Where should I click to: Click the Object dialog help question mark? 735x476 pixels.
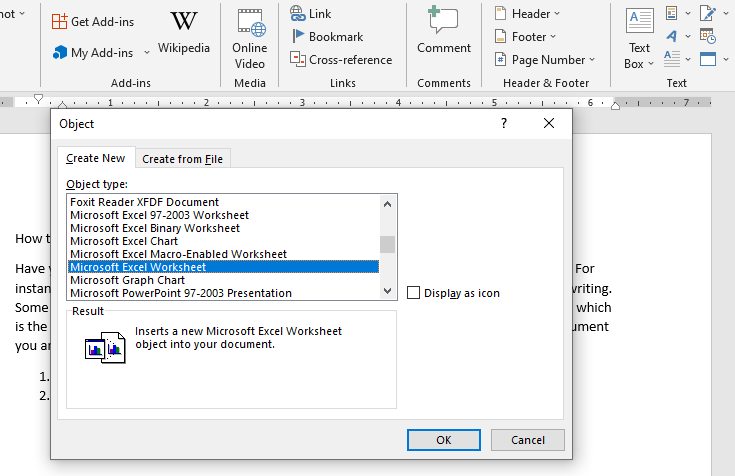pyautogui.click(x=503, y=123)
